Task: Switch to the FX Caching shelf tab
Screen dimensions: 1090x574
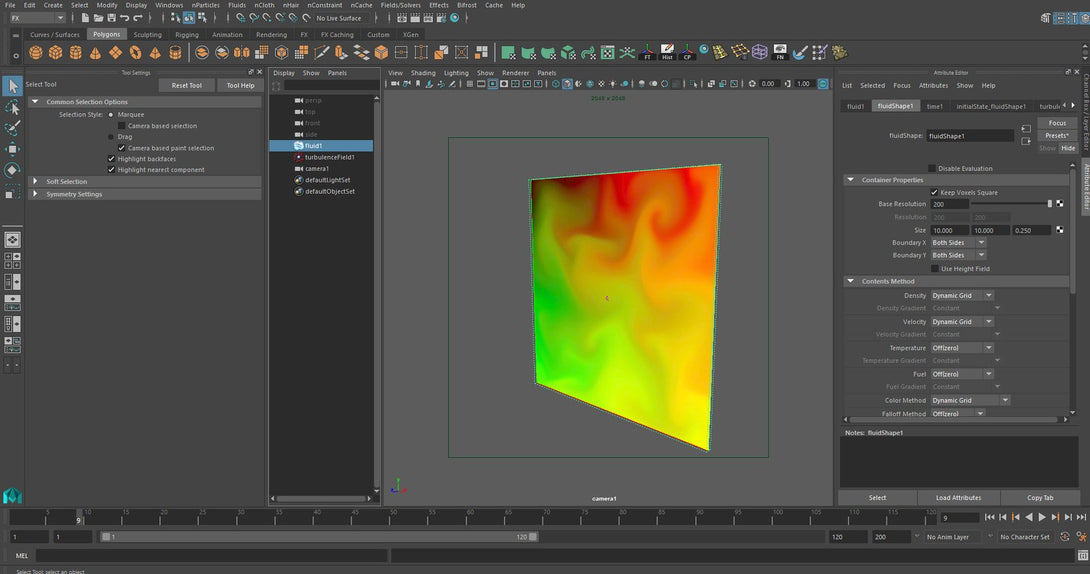Action: pos(337,35)
